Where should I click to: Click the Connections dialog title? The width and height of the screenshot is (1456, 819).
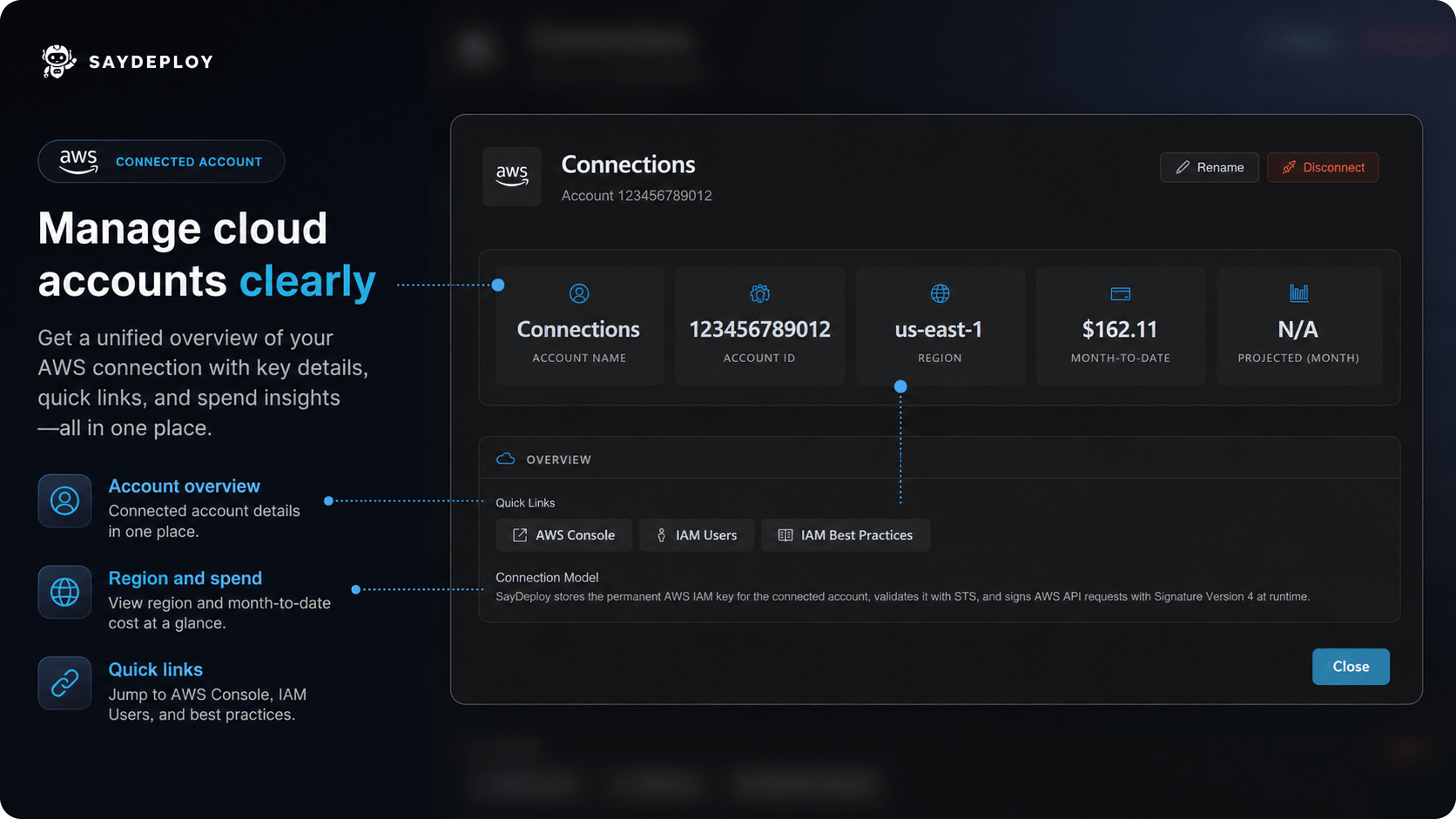point(628,164)
